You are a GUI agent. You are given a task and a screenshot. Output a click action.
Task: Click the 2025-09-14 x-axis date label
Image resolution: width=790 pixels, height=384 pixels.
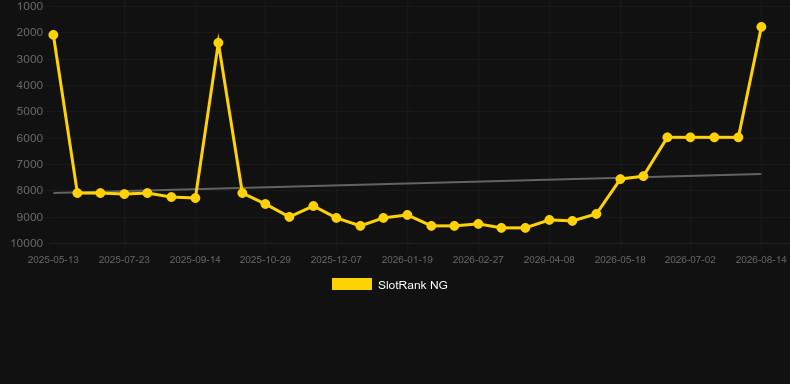tap(195, 260)
